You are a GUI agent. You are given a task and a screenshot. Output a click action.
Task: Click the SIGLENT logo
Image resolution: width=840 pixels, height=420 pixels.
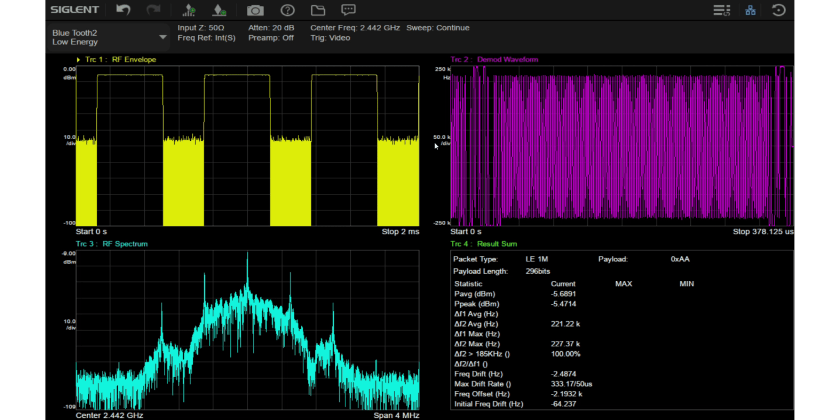(x=74, y=10)
